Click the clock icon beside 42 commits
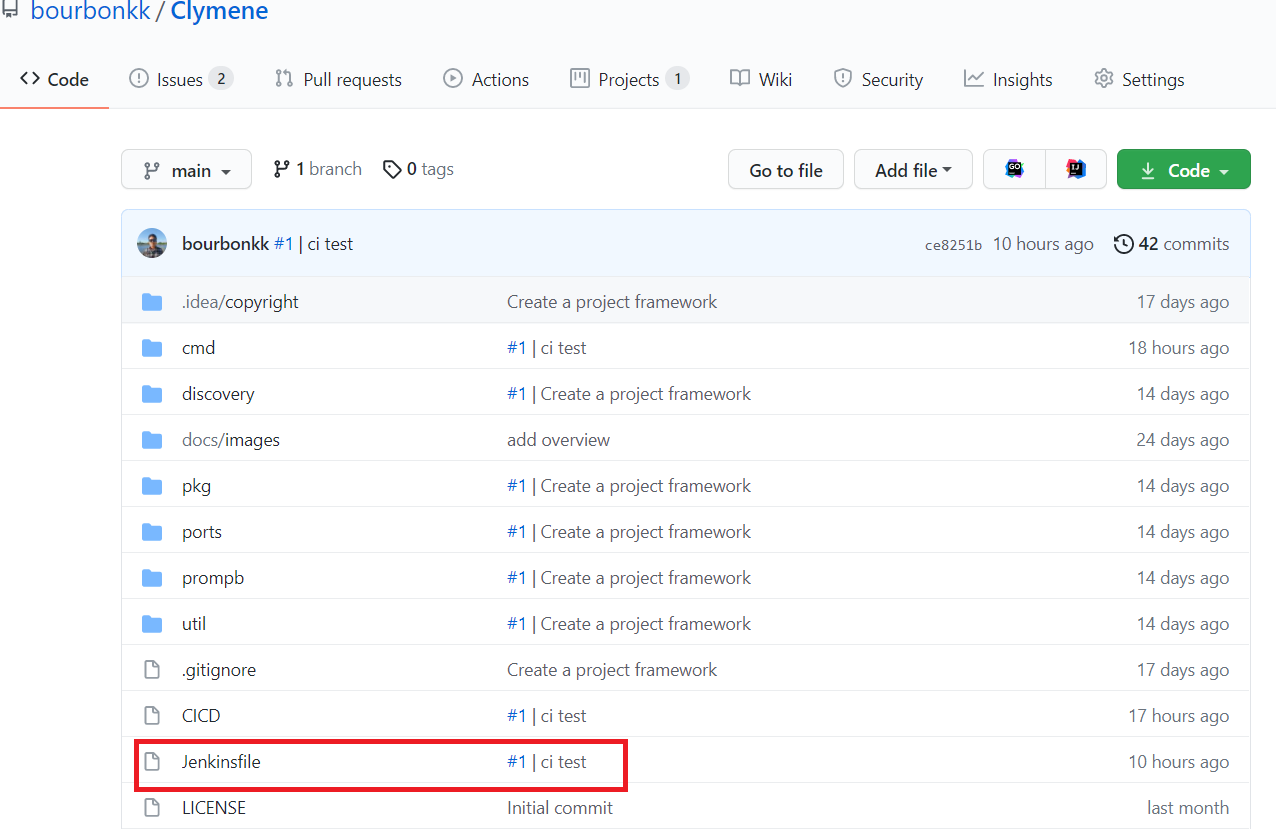 pyautogui.click(x=1123, y=244)
